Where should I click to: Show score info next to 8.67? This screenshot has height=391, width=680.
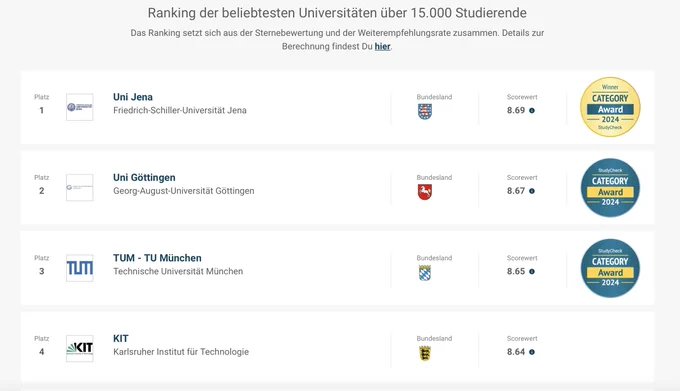pyautogui.click(x=532, y=191)
